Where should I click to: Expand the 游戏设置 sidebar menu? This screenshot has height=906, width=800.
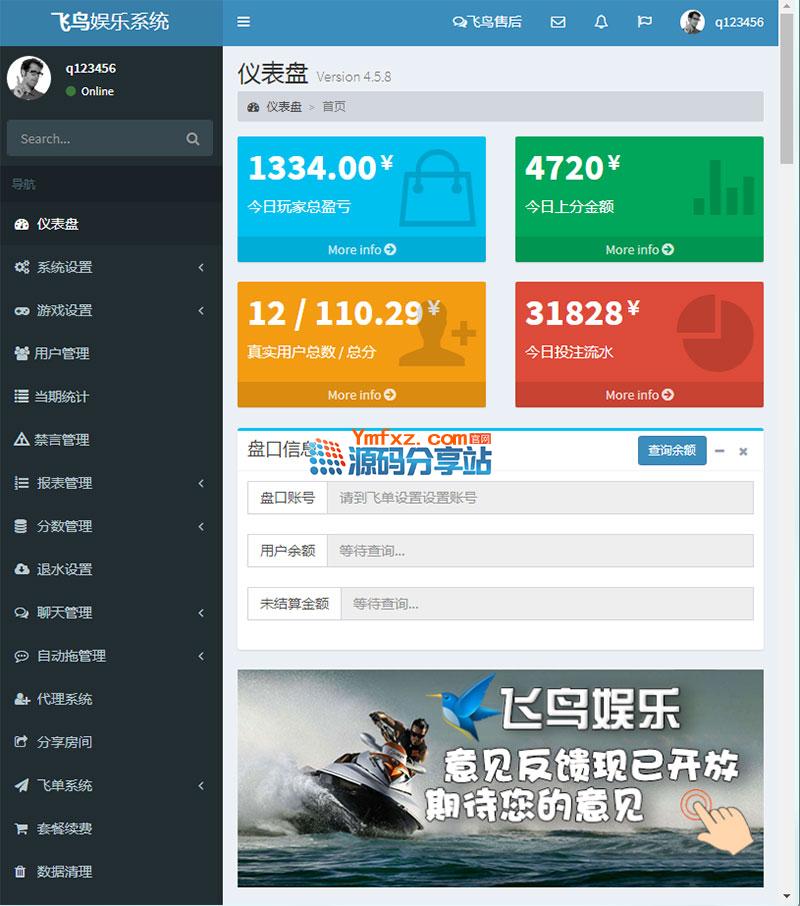pyautogui.click(x=111, y=310)
